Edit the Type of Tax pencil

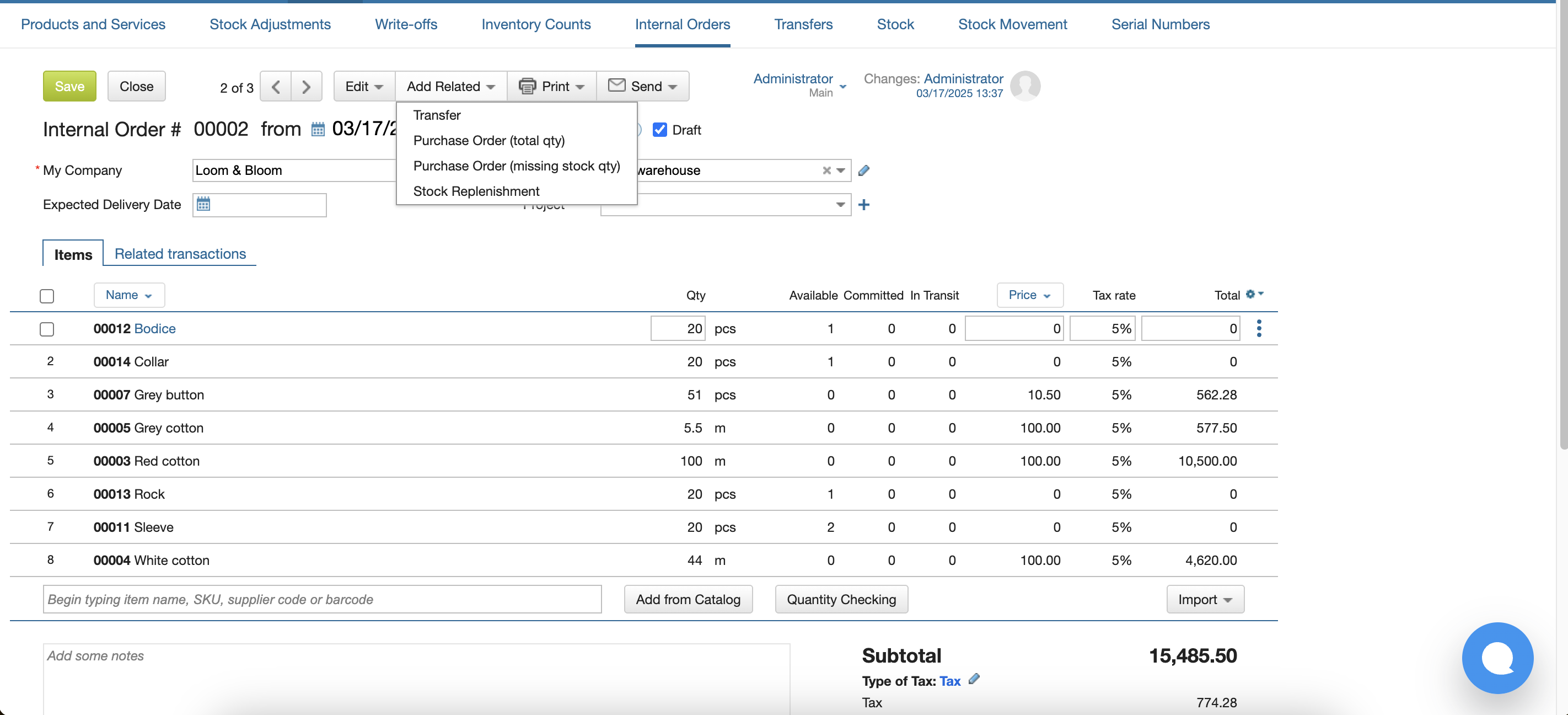click(974, 679)
